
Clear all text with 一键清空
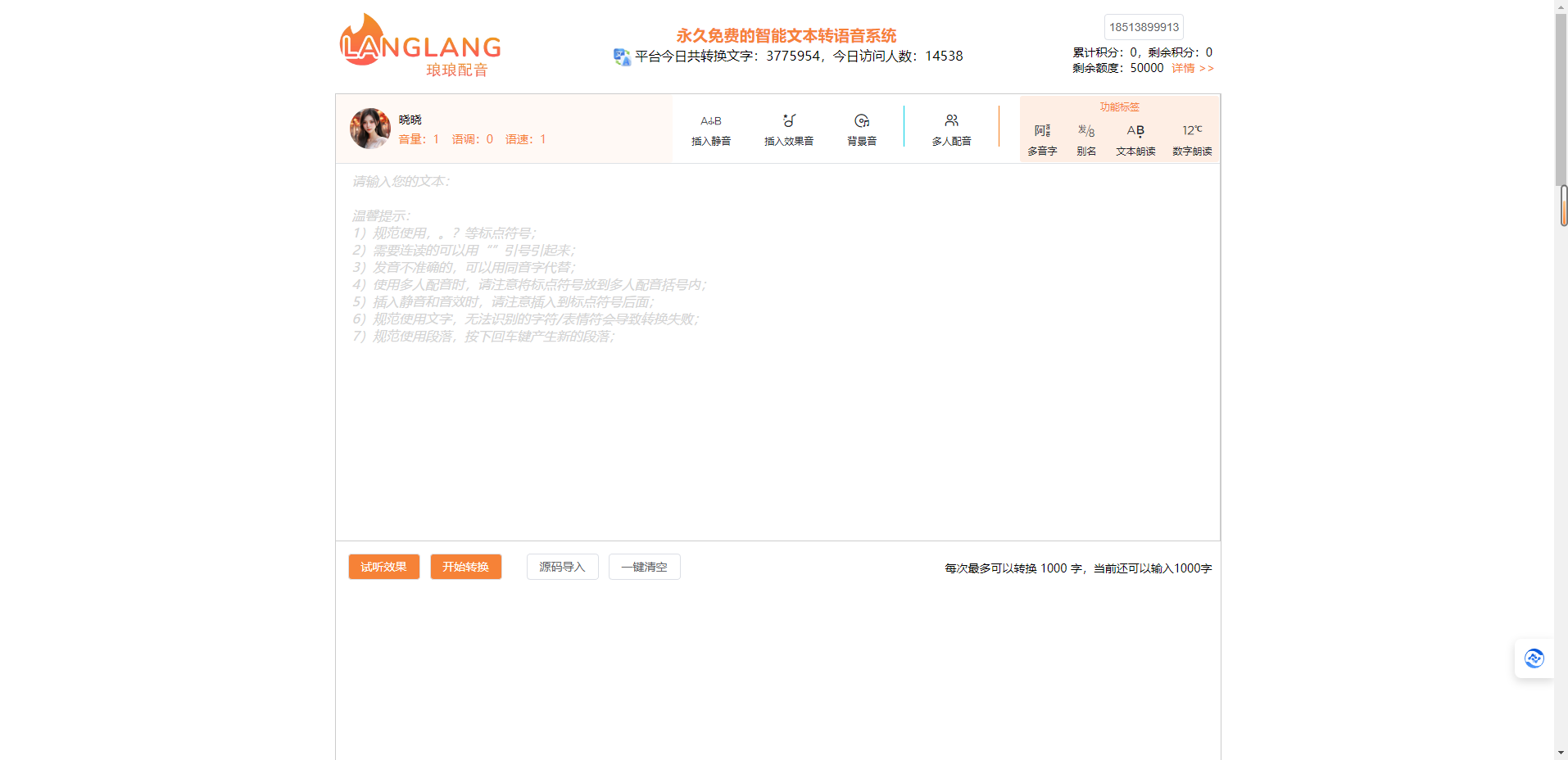(x=644, y=567)
